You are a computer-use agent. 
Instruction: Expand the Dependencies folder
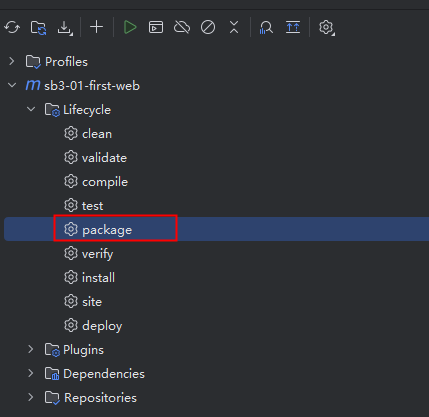[31, 373]
